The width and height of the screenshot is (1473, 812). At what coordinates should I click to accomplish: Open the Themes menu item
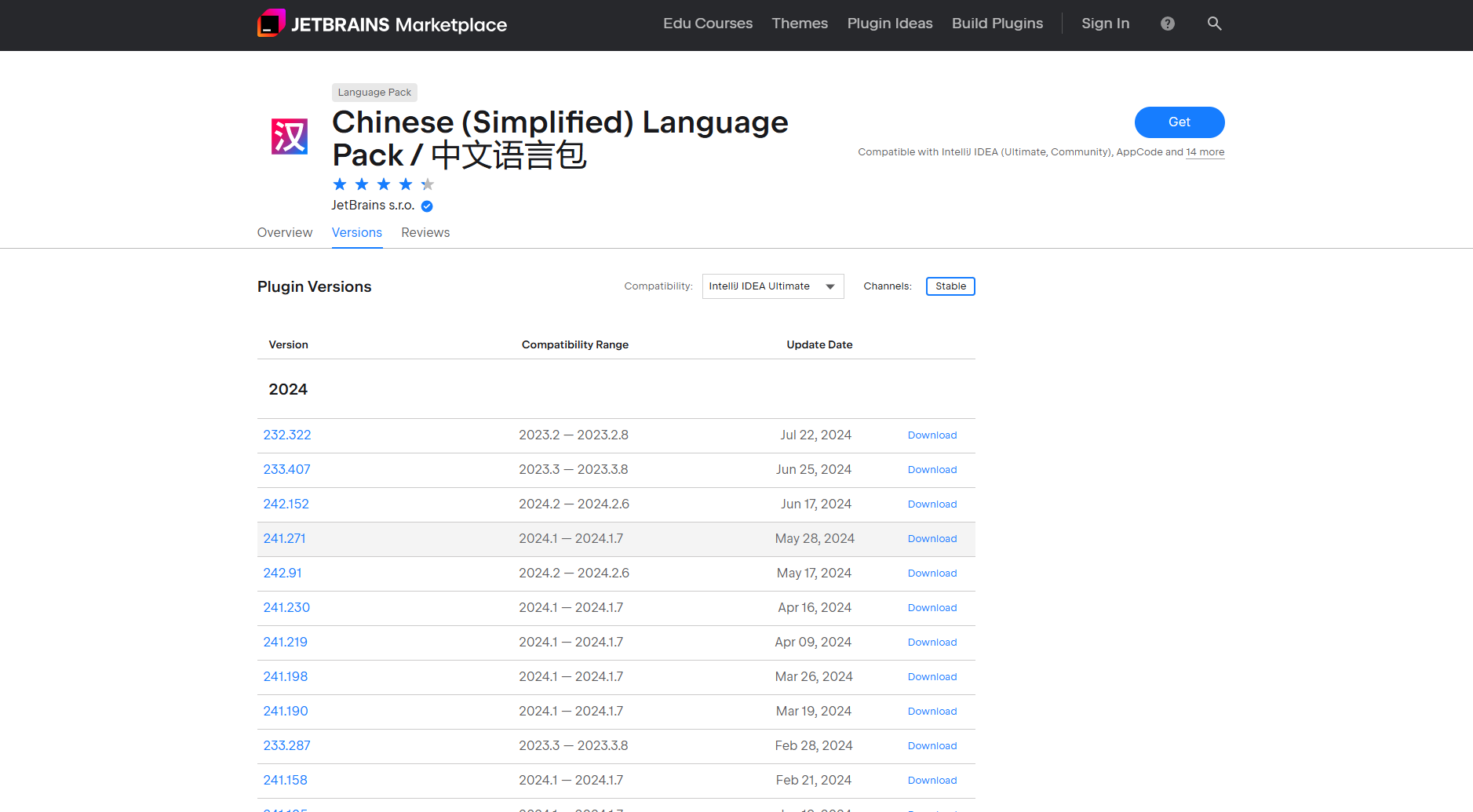(800, 24)
